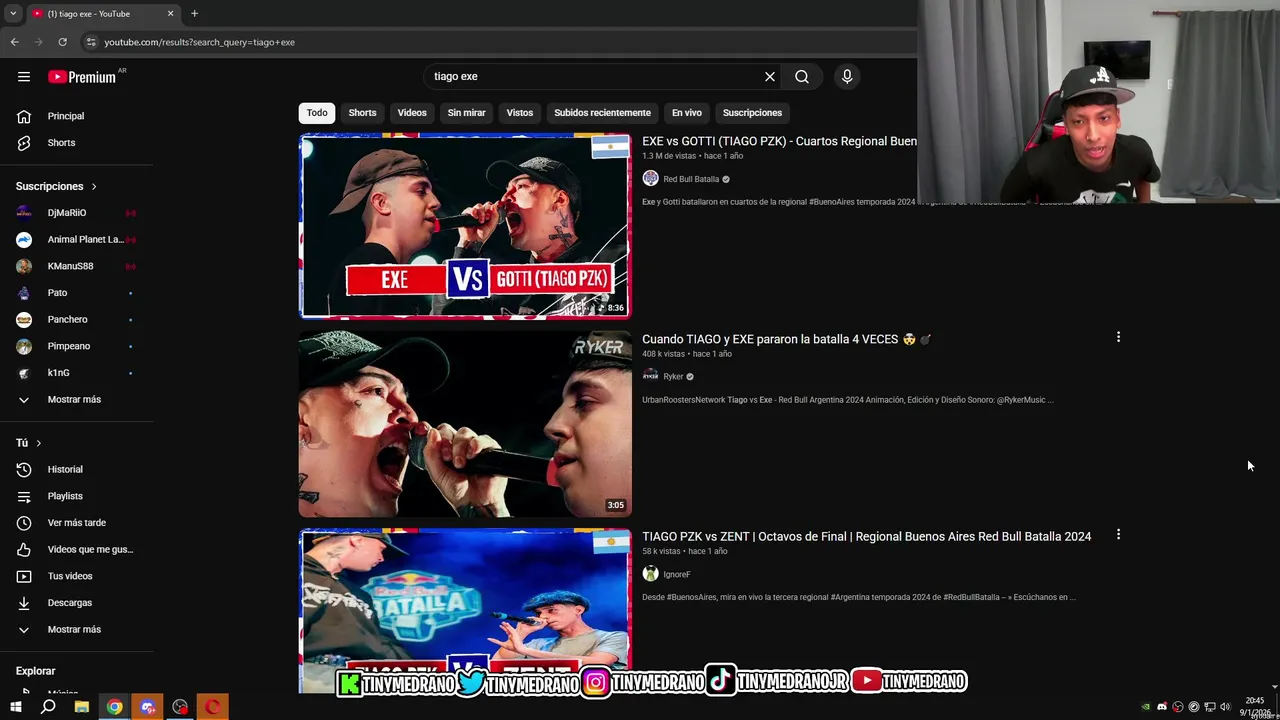Open options menu for TIAGO PZK vs ZENT video

(x=1118, y=535)
